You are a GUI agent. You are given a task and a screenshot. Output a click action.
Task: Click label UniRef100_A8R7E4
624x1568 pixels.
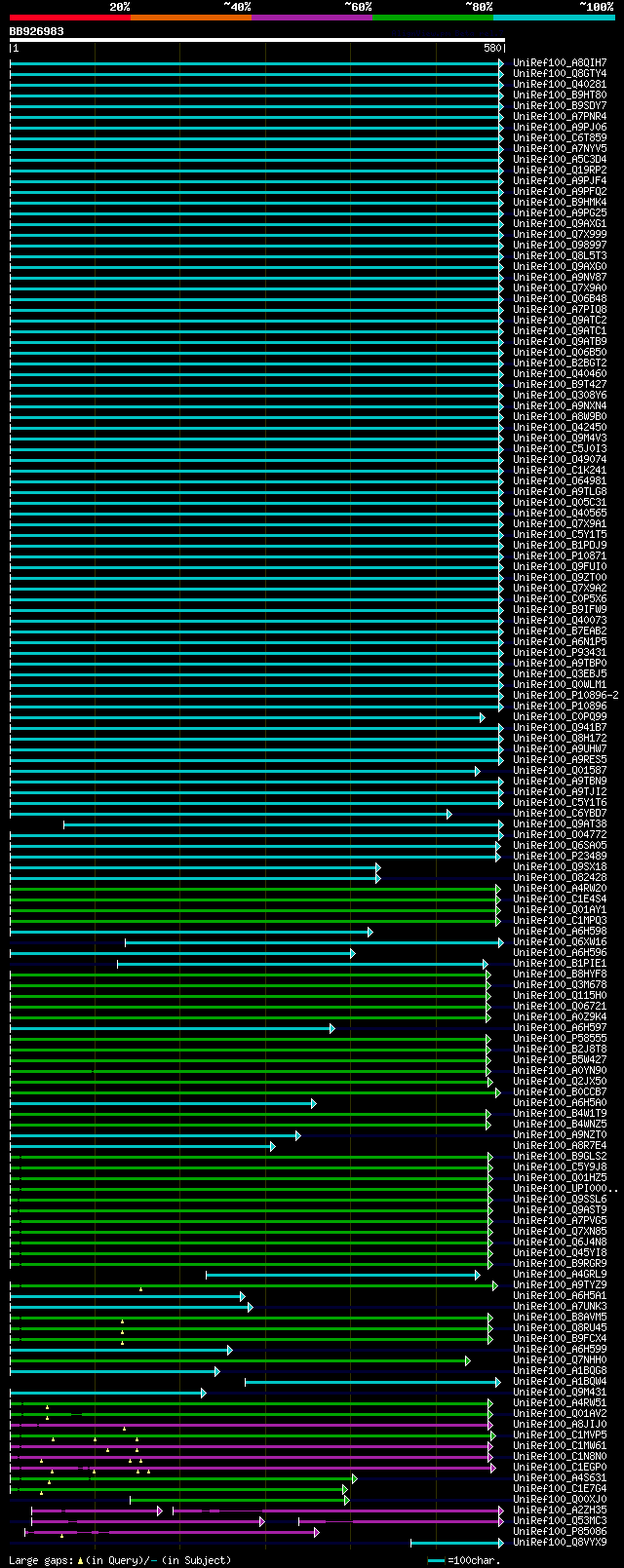pos(560,1146)
